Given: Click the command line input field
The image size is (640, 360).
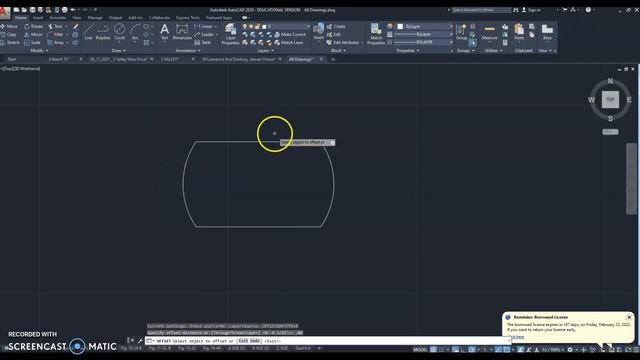Looking at the screenshot, I should click(x=328, y=341).
